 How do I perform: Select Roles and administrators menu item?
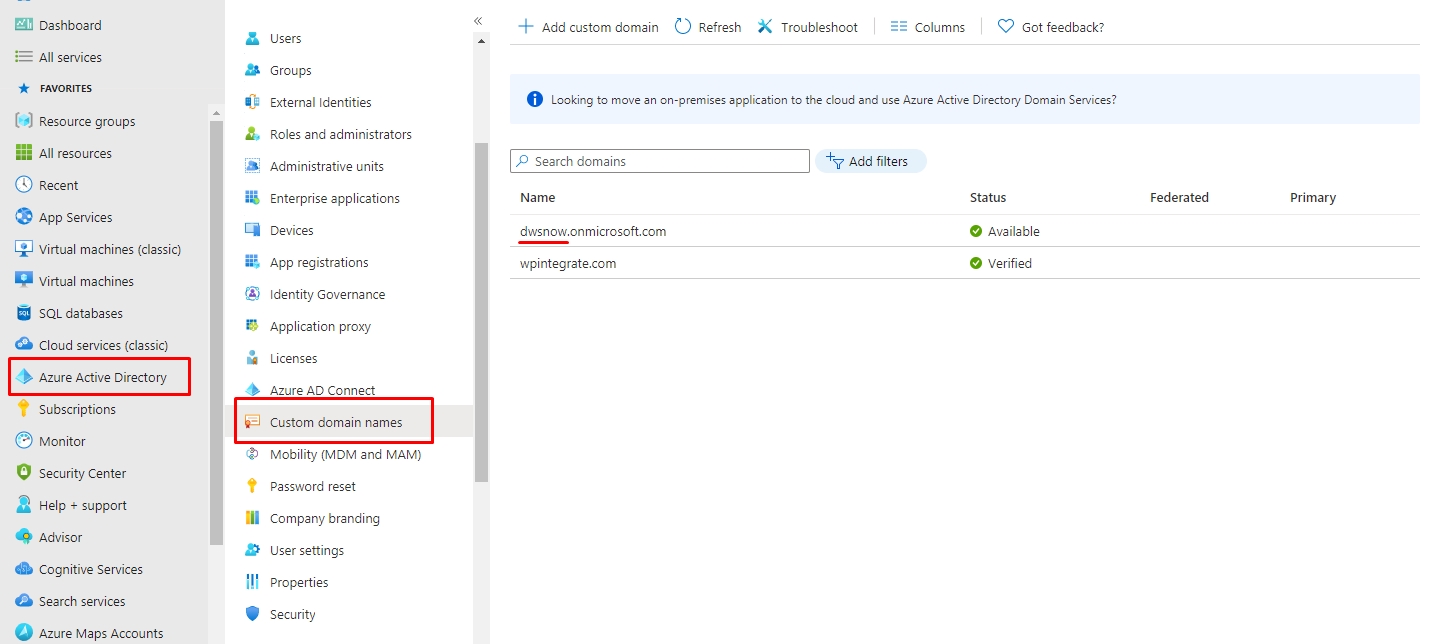[341, 134]
